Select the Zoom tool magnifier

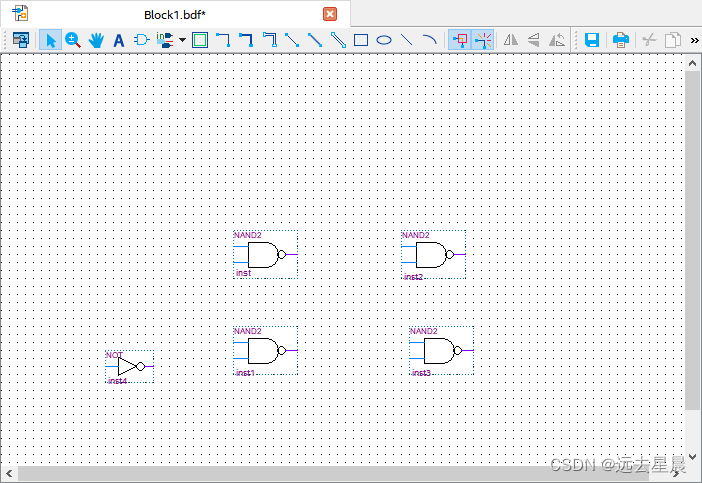coord(73,40)
